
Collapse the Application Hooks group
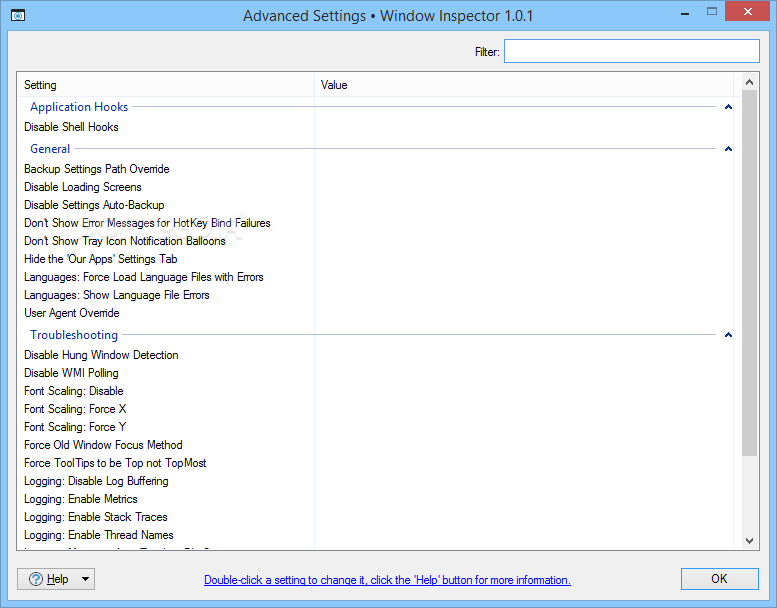coord(728,107)
